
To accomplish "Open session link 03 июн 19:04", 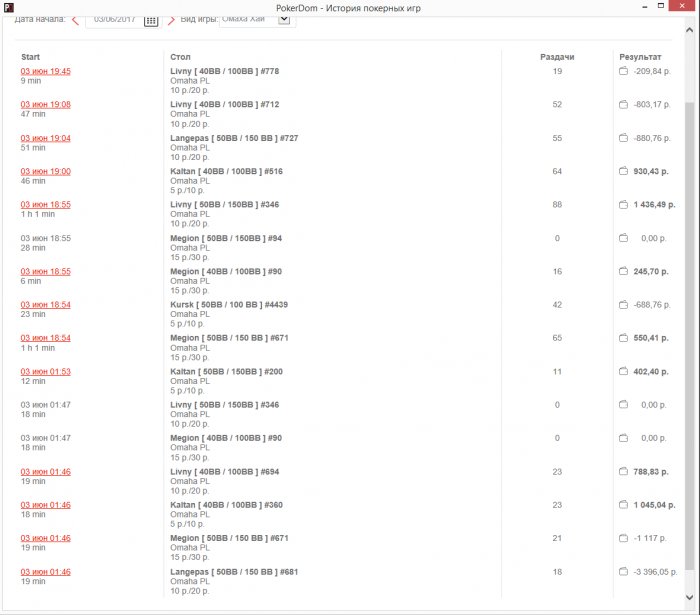I will (46, 138).
